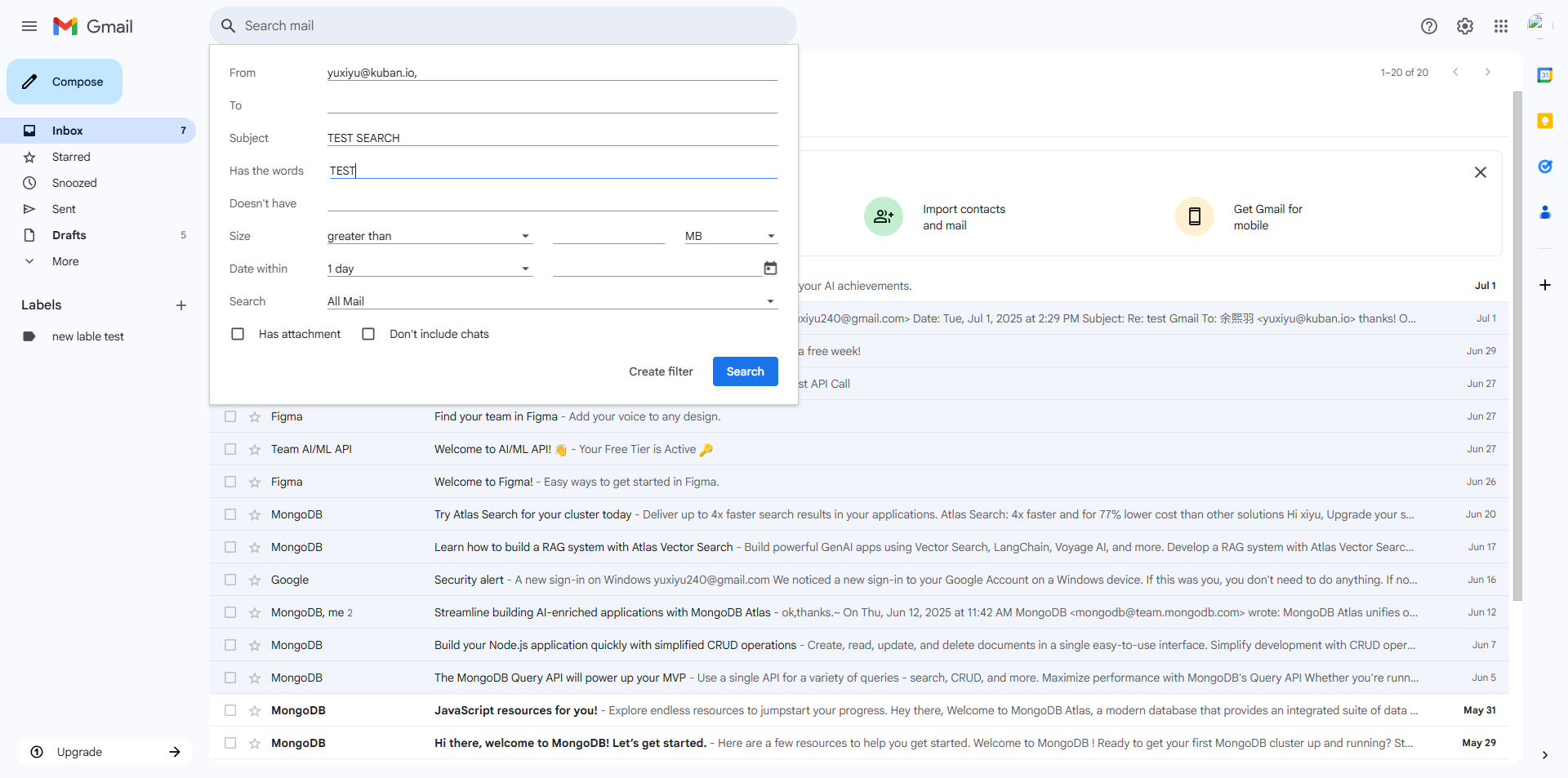The image size is (1568, 778).
Task: Star the Find your team in Figma email
Action: 255,417
